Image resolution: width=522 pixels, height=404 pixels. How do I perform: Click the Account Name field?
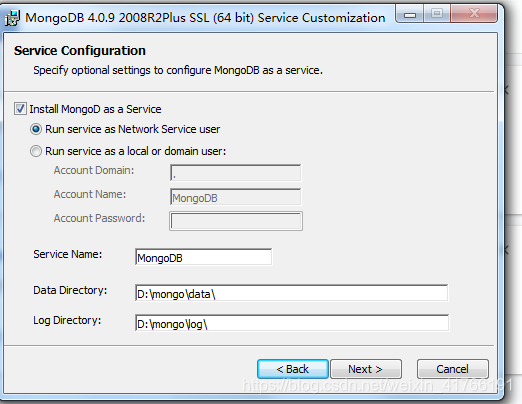236,197
